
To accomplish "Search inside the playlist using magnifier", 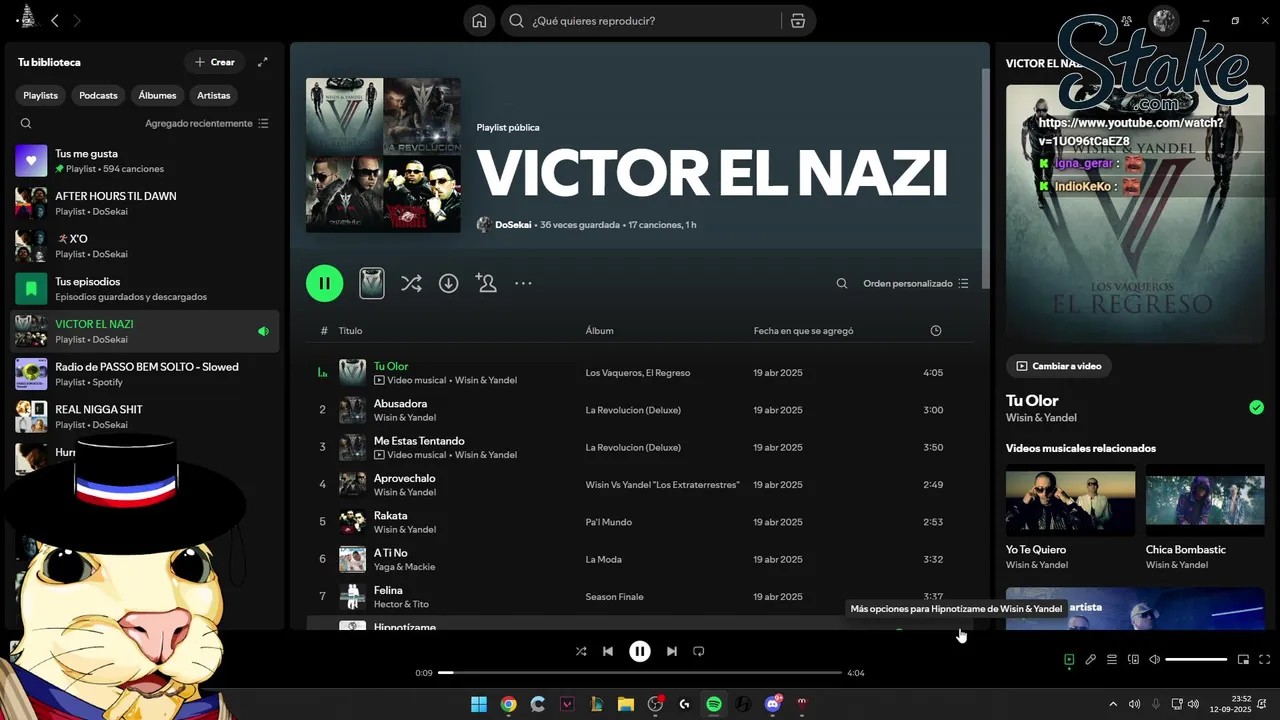I will click(842, 284).
